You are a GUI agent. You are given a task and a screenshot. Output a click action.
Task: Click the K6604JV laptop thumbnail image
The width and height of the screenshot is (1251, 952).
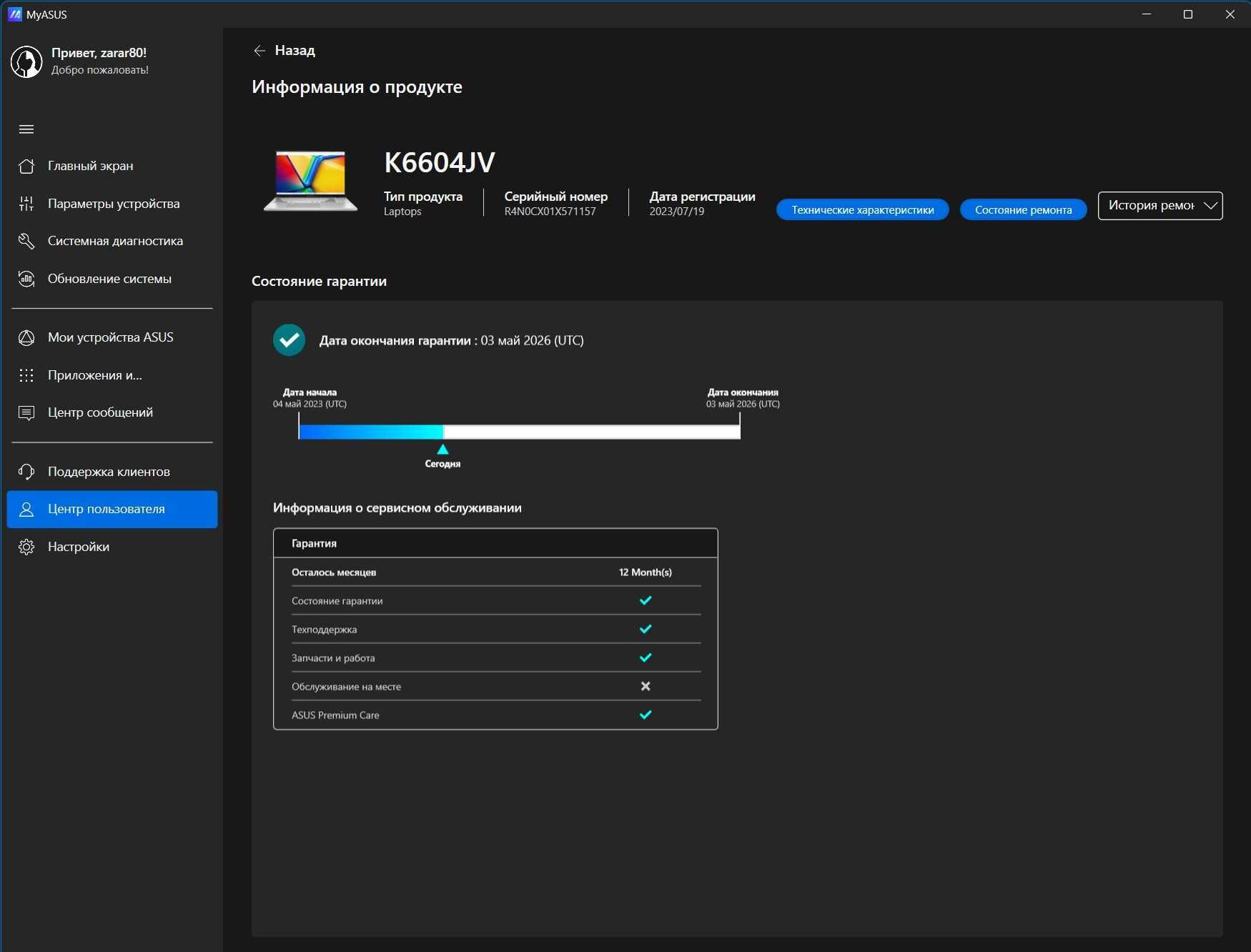(310, 181)
